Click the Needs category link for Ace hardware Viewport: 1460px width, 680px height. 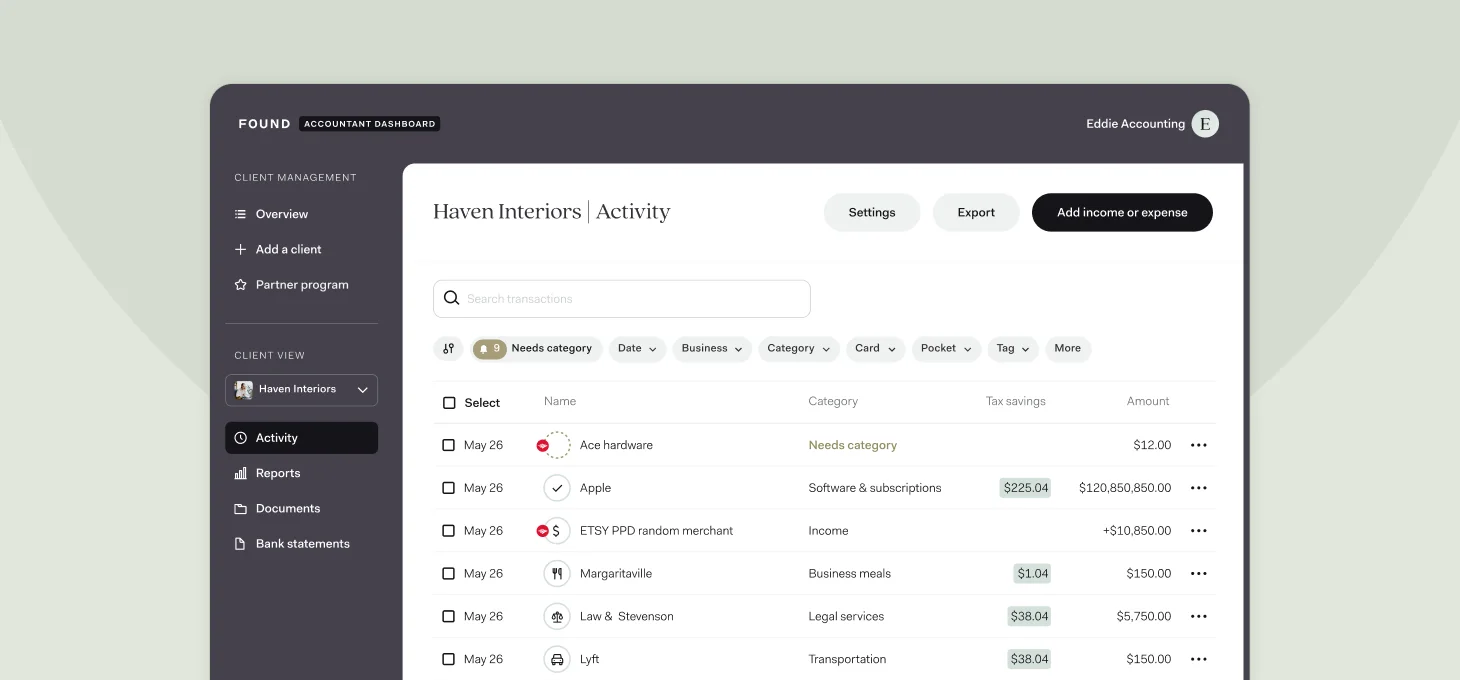853,445
